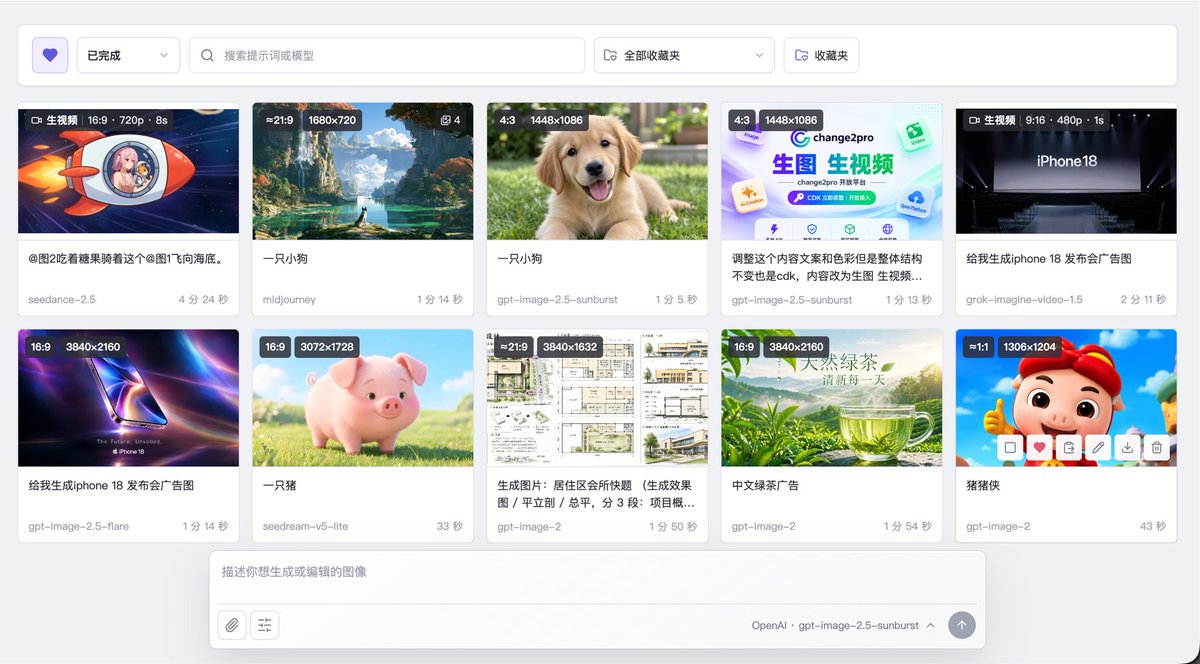Click the 2 分 11 秒 duration text
The height and width of the screenshot is (664, 1200).
pyautogui.click(x=1141, y=300)
